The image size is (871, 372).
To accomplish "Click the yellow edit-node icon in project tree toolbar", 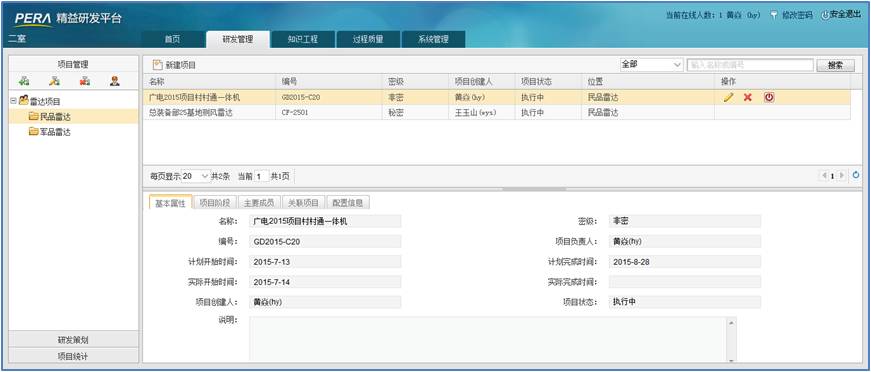I will tap(54, 82).
